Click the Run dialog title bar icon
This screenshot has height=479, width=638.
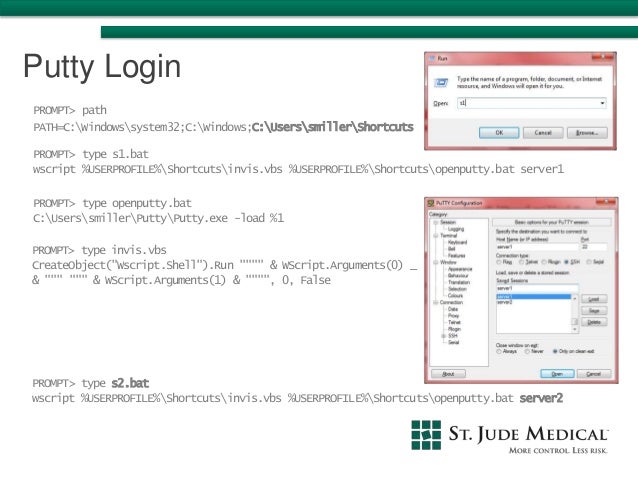(x=432, y=59)
